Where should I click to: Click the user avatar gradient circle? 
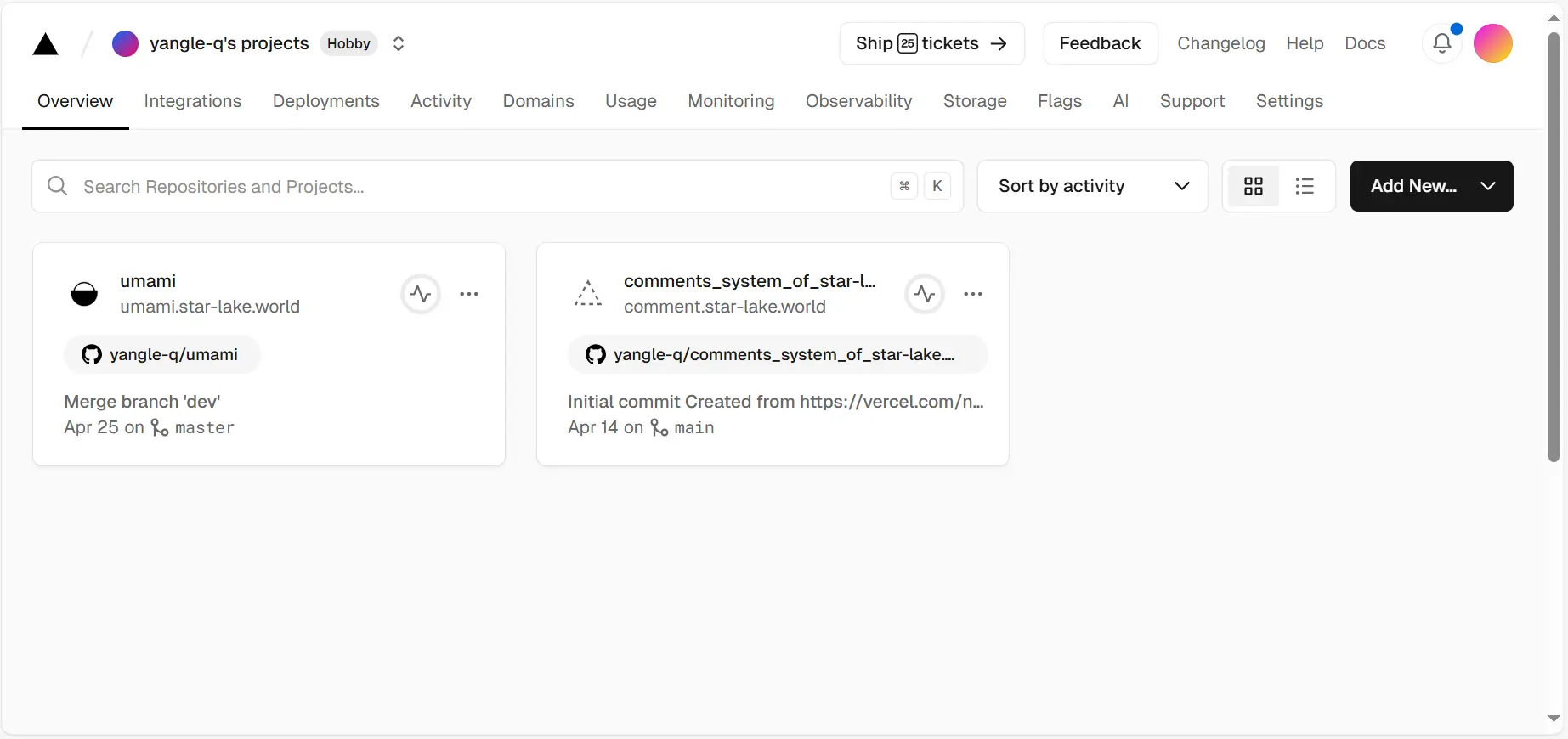[x=1493, y=43]
